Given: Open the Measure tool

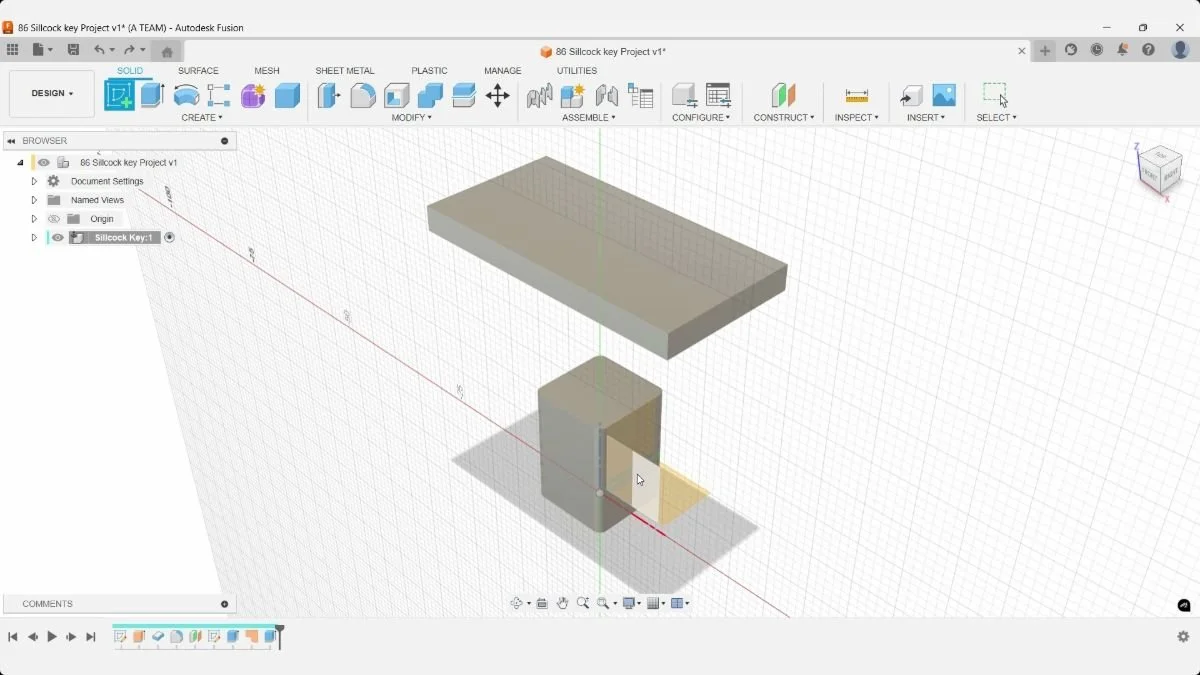Looking at the screenshot, I should click(x=857, y=95).
